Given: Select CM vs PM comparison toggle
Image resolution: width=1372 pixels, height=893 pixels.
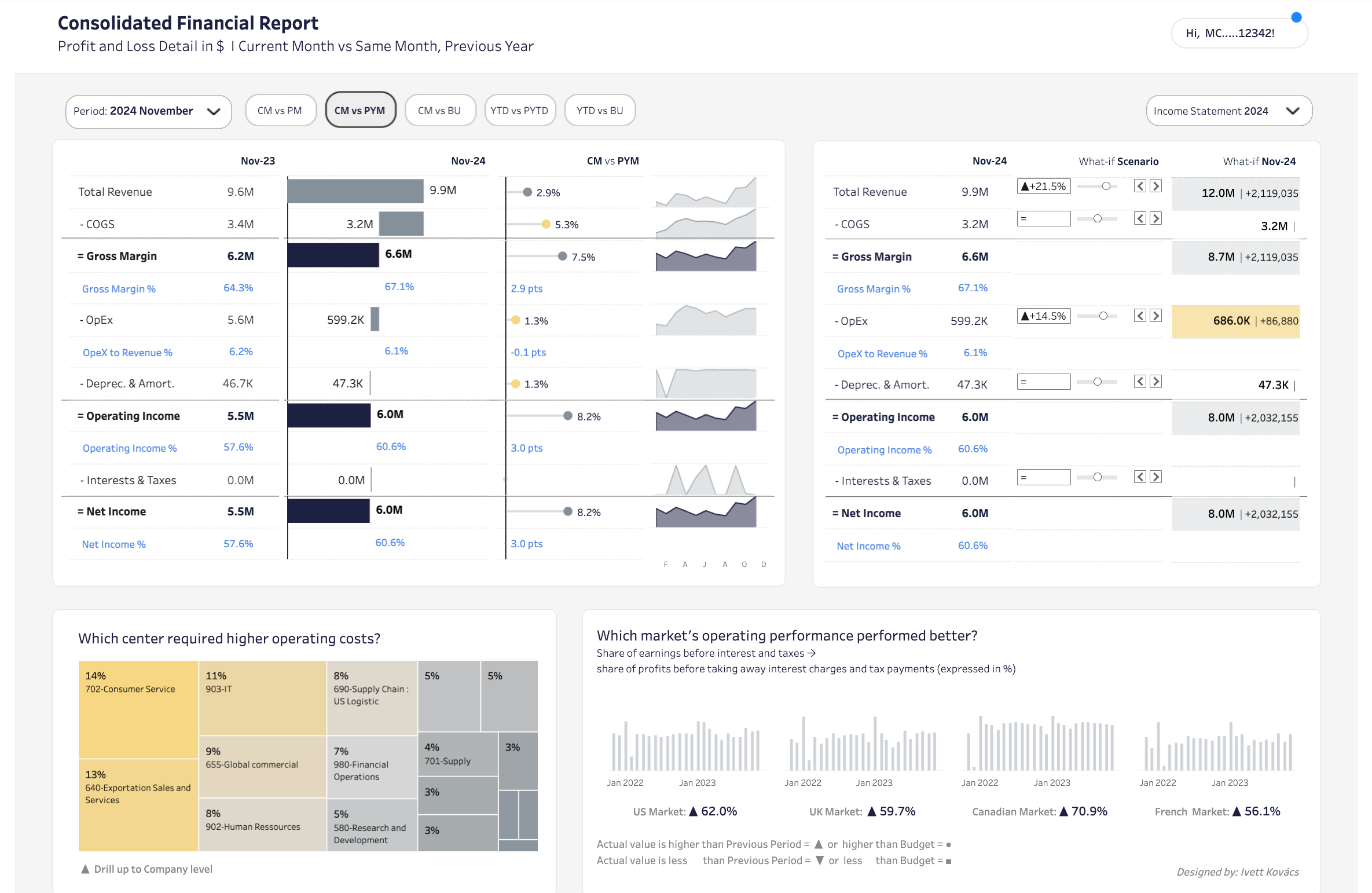Looking at the screenshot, I should click(280, 111).
